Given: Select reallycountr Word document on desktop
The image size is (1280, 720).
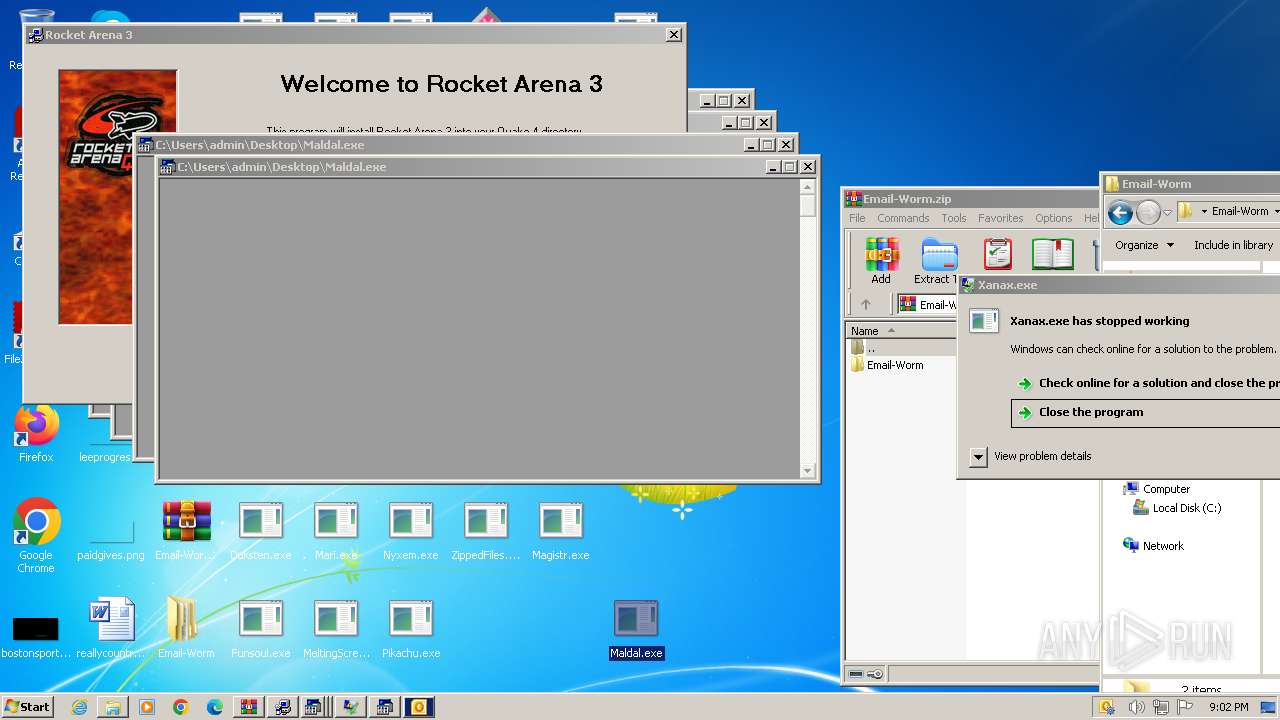Looking at the screenshot, I should [x=111, y=628].
